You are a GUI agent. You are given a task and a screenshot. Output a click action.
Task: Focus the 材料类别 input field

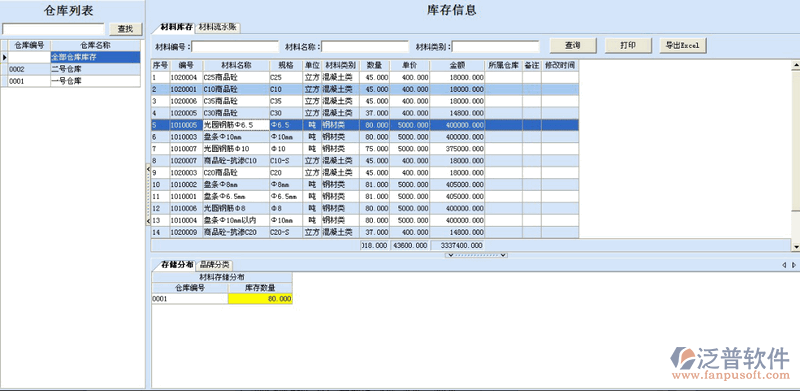pyautogui.click(x=496, y=47)
